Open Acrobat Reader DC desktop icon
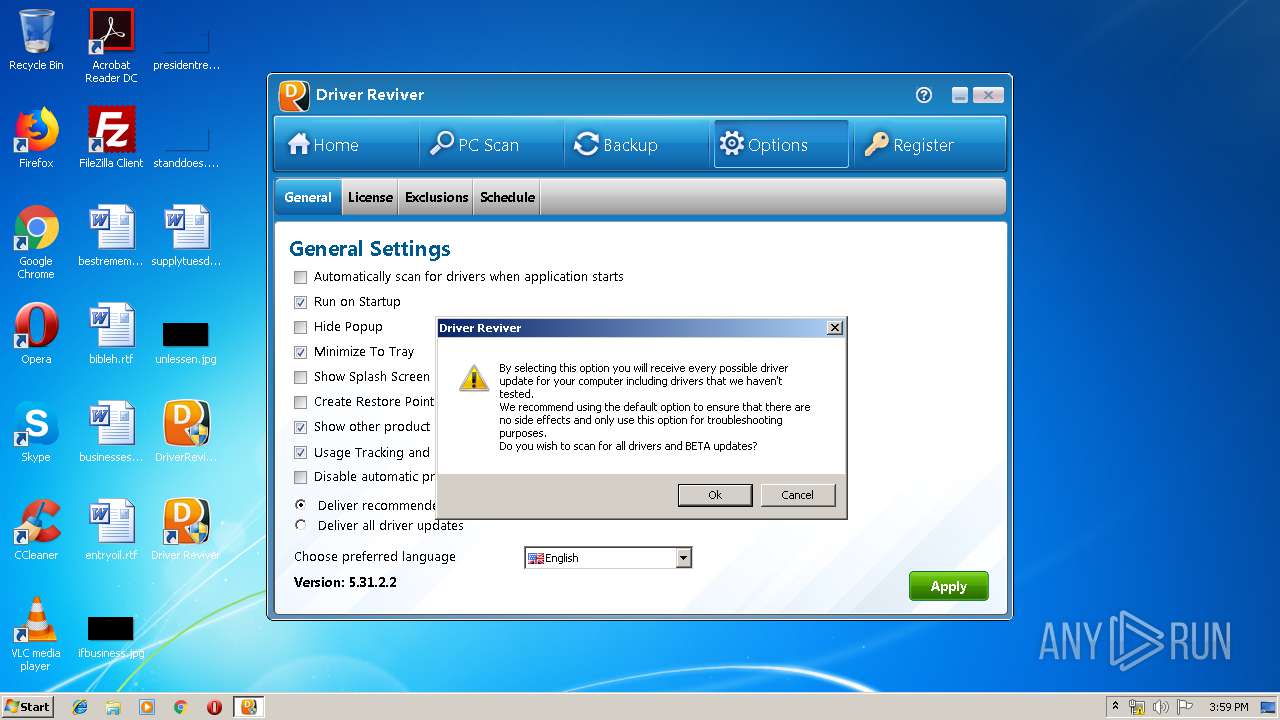 coord(111,45)
